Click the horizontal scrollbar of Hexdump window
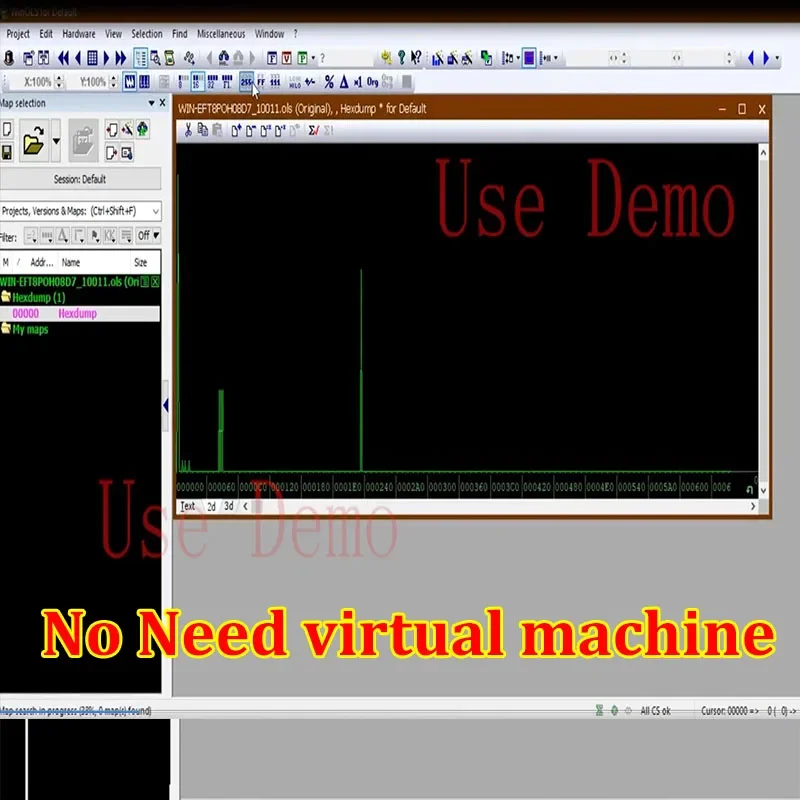800x800 pixels. click(499, 506)
